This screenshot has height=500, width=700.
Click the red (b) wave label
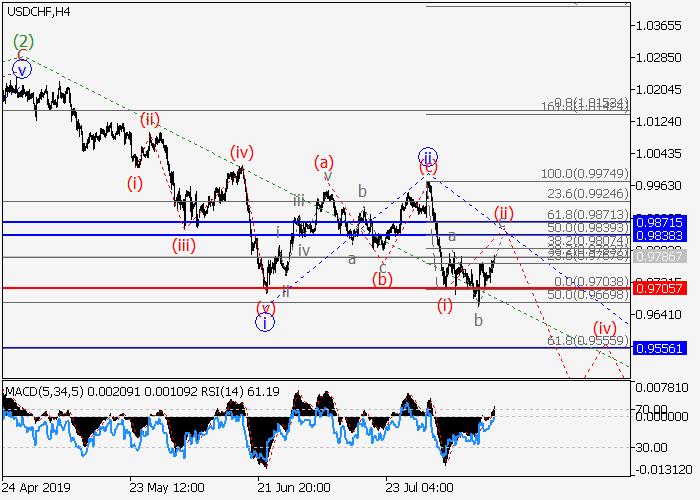382,279
